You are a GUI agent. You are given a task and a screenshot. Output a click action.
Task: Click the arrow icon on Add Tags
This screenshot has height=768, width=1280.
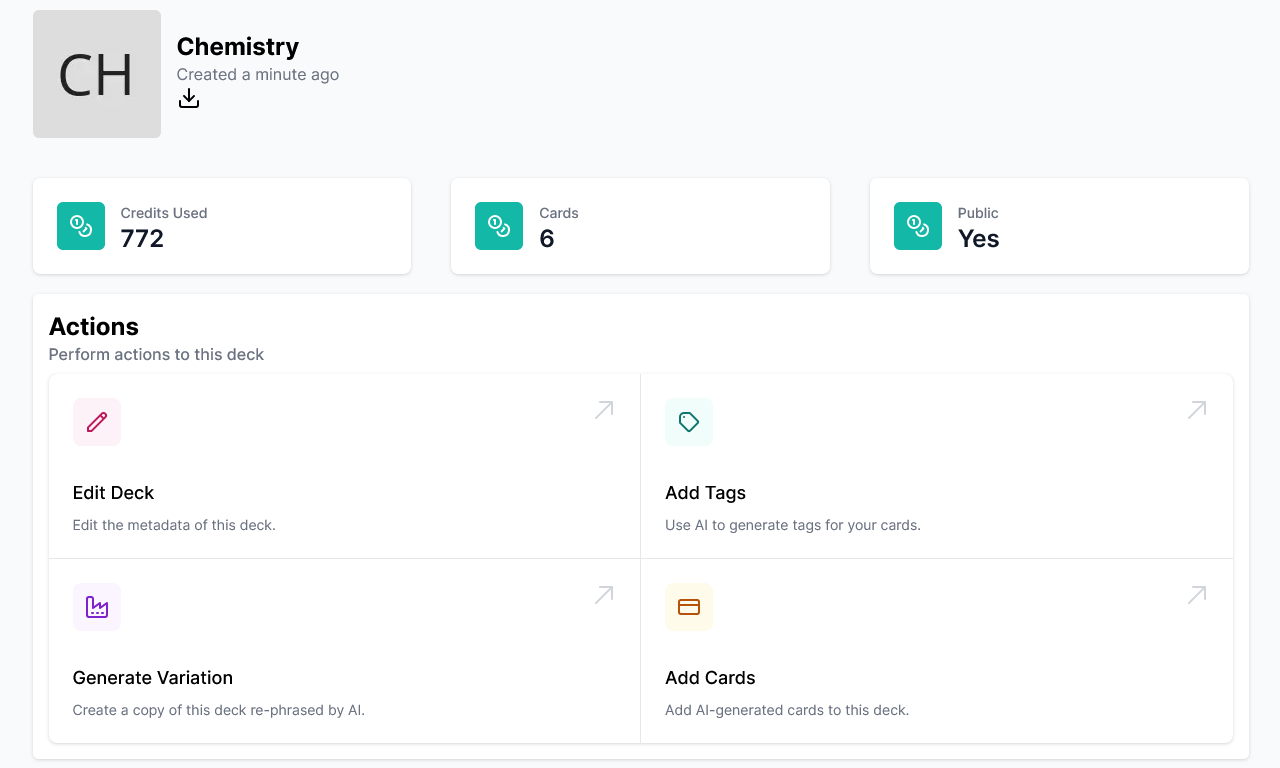click(x=1197, y=410)
